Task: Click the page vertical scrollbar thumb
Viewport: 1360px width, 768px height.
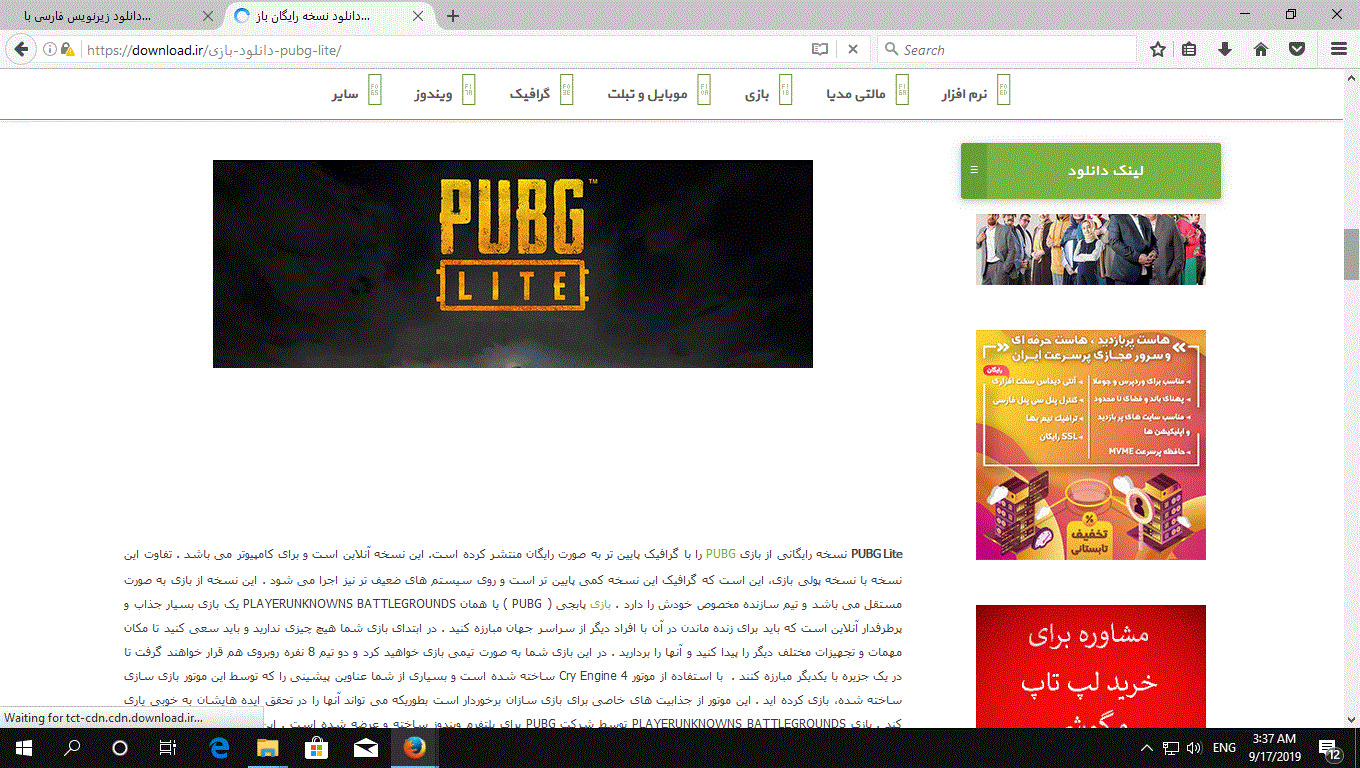Action: [1351, 254]
